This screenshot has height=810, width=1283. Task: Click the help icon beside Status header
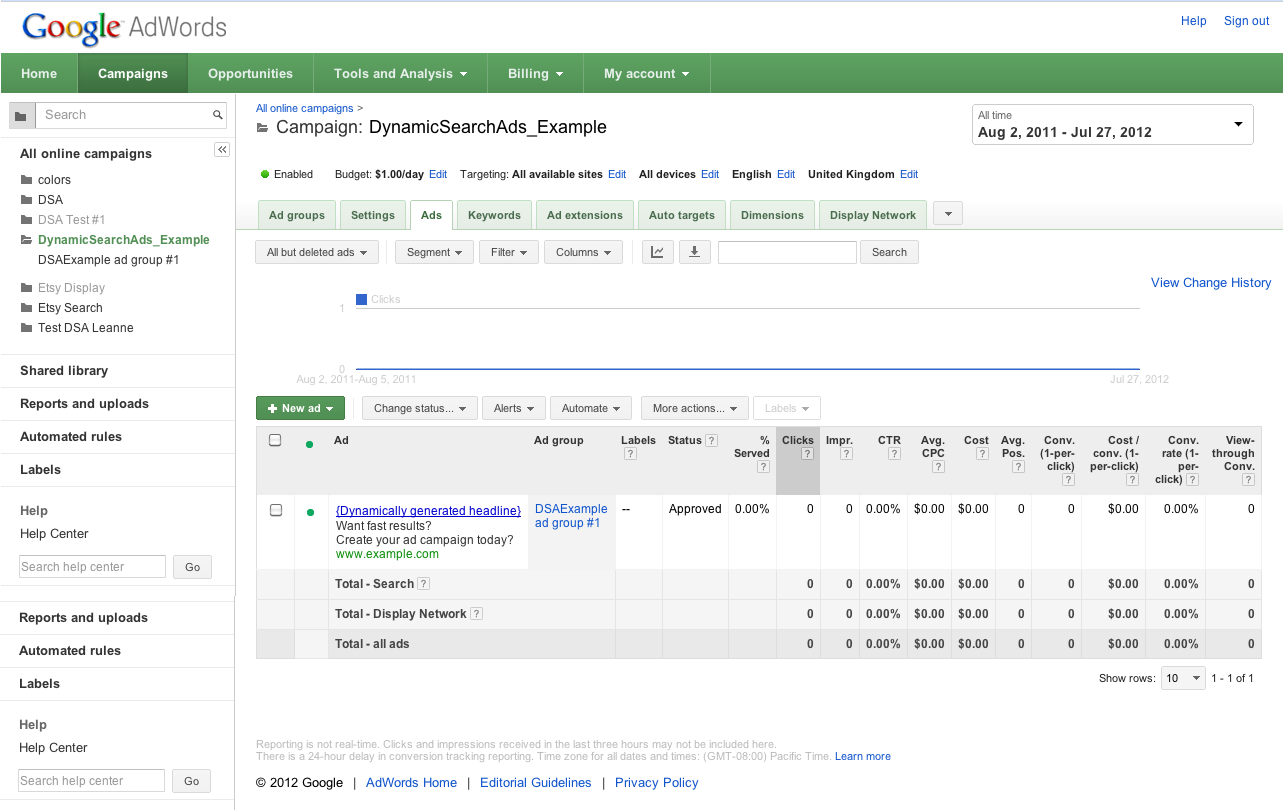click(711, 440)
